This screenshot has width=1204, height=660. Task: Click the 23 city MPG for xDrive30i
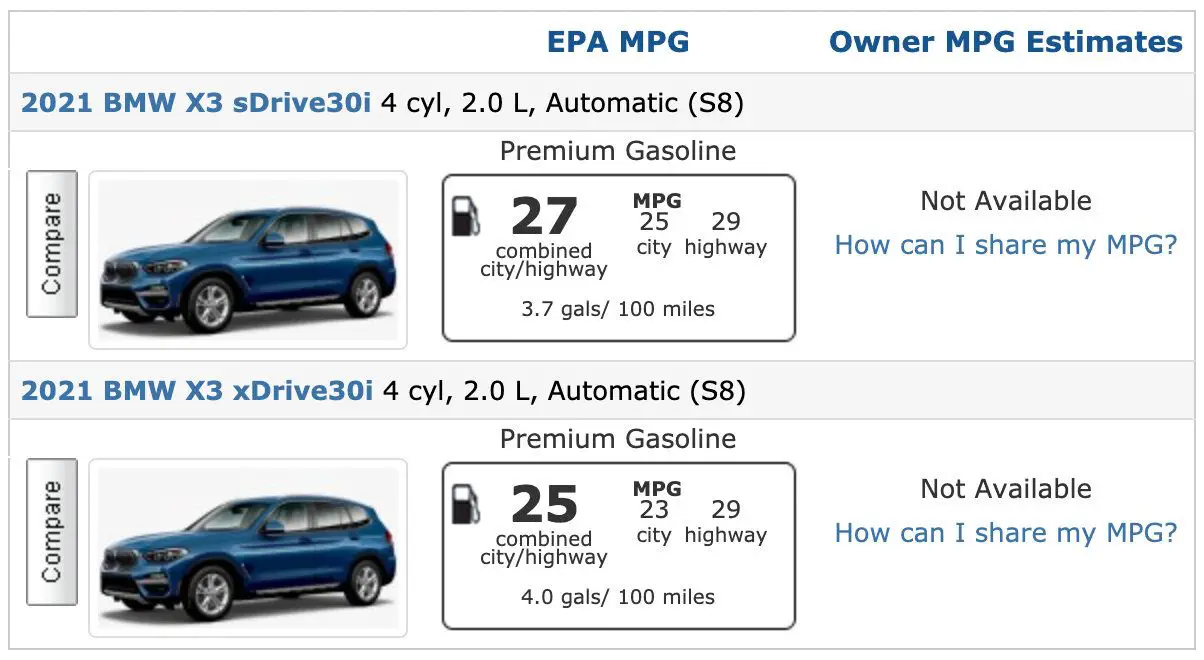click(x=654, y=510)
